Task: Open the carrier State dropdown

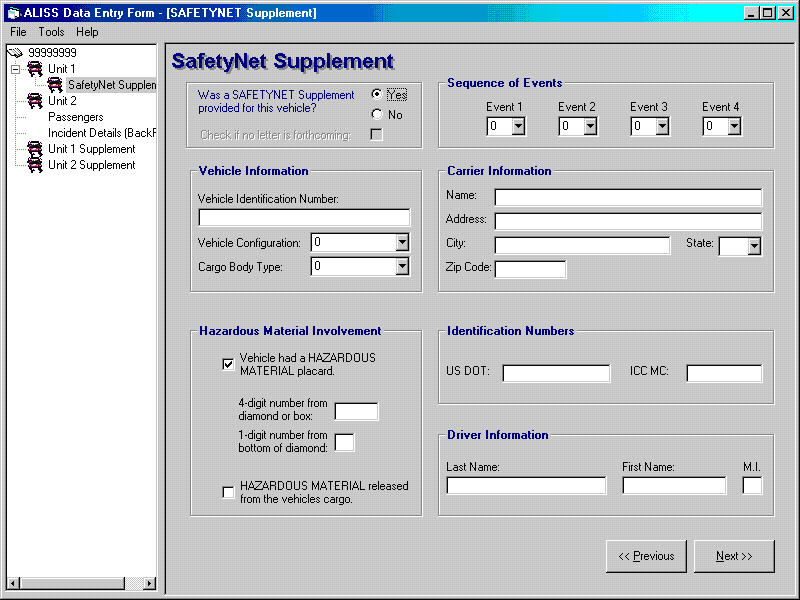Action: tap(755, 246)
